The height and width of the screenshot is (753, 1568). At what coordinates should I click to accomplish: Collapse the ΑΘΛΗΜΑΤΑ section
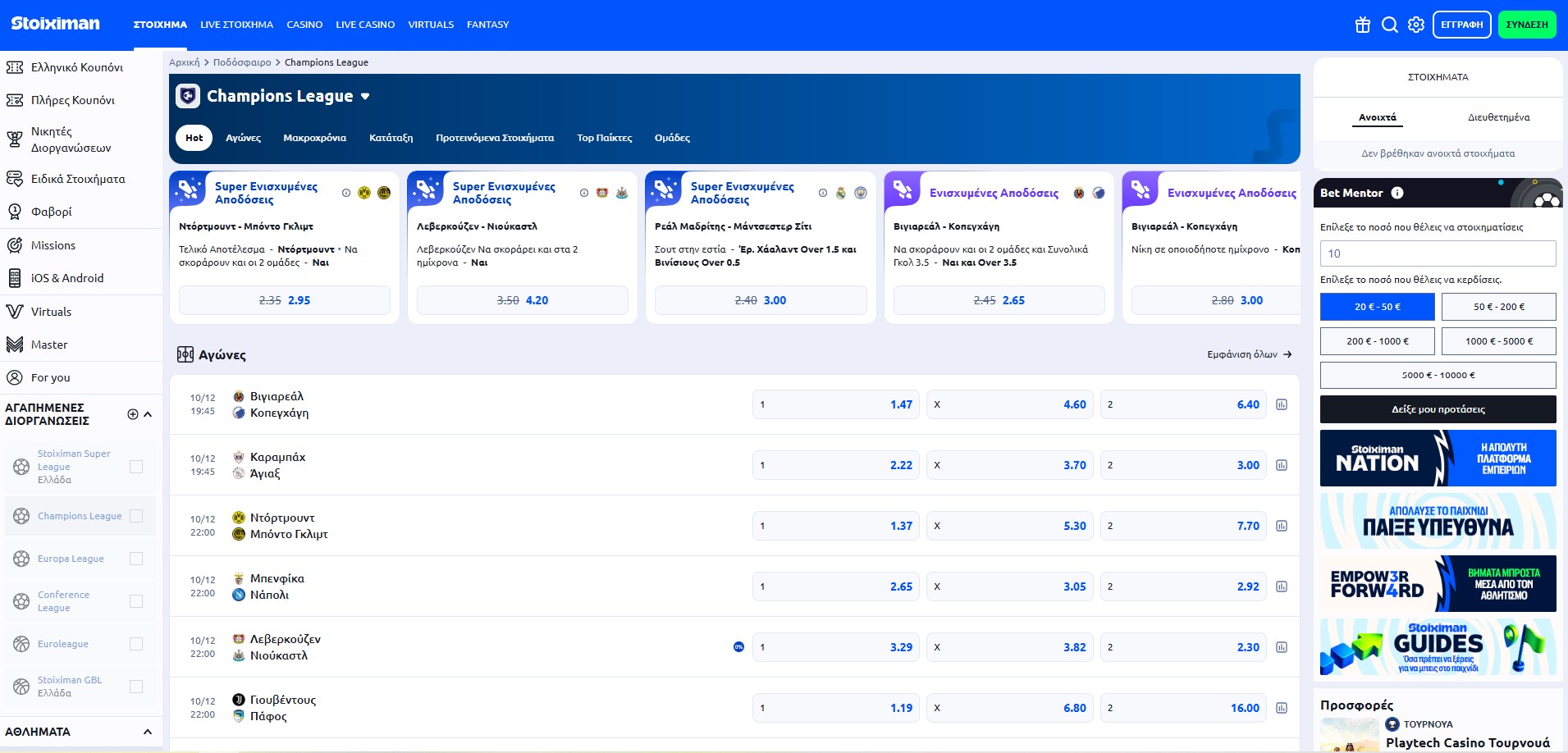click(148, 732)
